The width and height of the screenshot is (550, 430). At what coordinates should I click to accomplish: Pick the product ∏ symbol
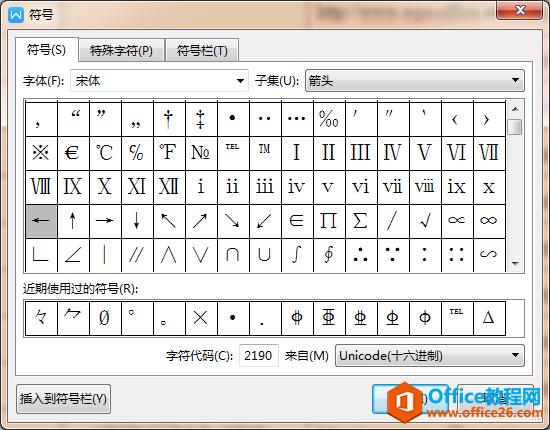[x=329, y=221]
